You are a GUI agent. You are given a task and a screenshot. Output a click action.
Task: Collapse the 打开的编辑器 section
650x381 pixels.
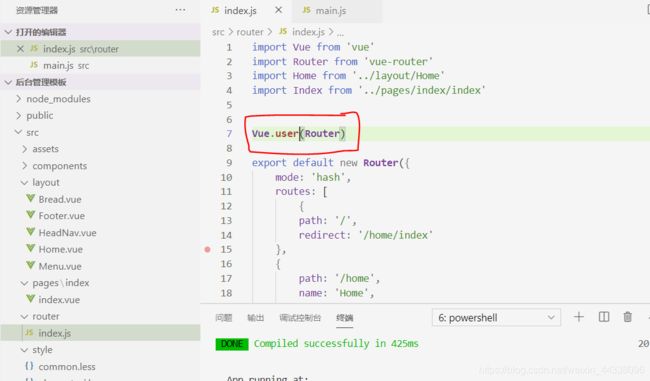coord(100,32)
